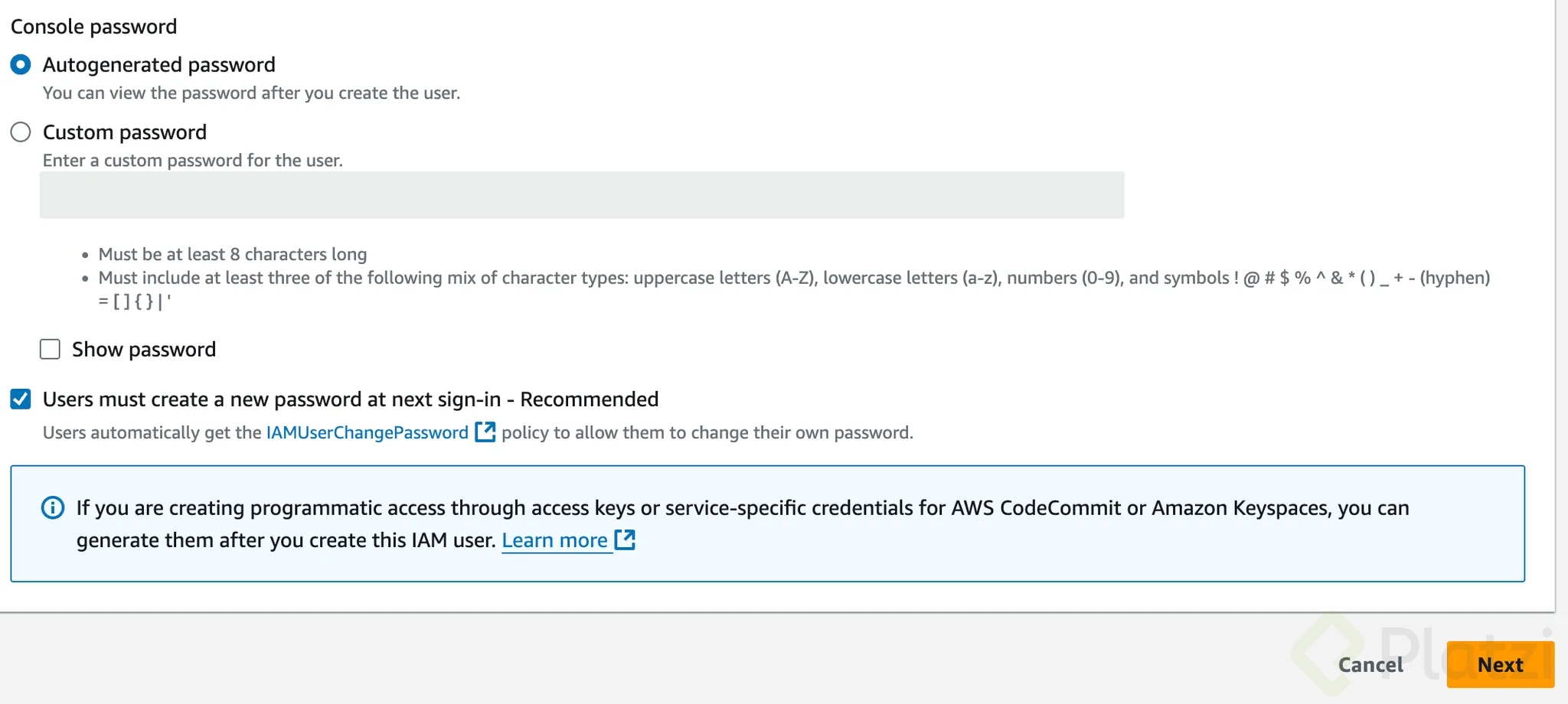1568x704 pixels.
Task: Click external-link icon next to Learn more
Action: click(x=626, y=539)
